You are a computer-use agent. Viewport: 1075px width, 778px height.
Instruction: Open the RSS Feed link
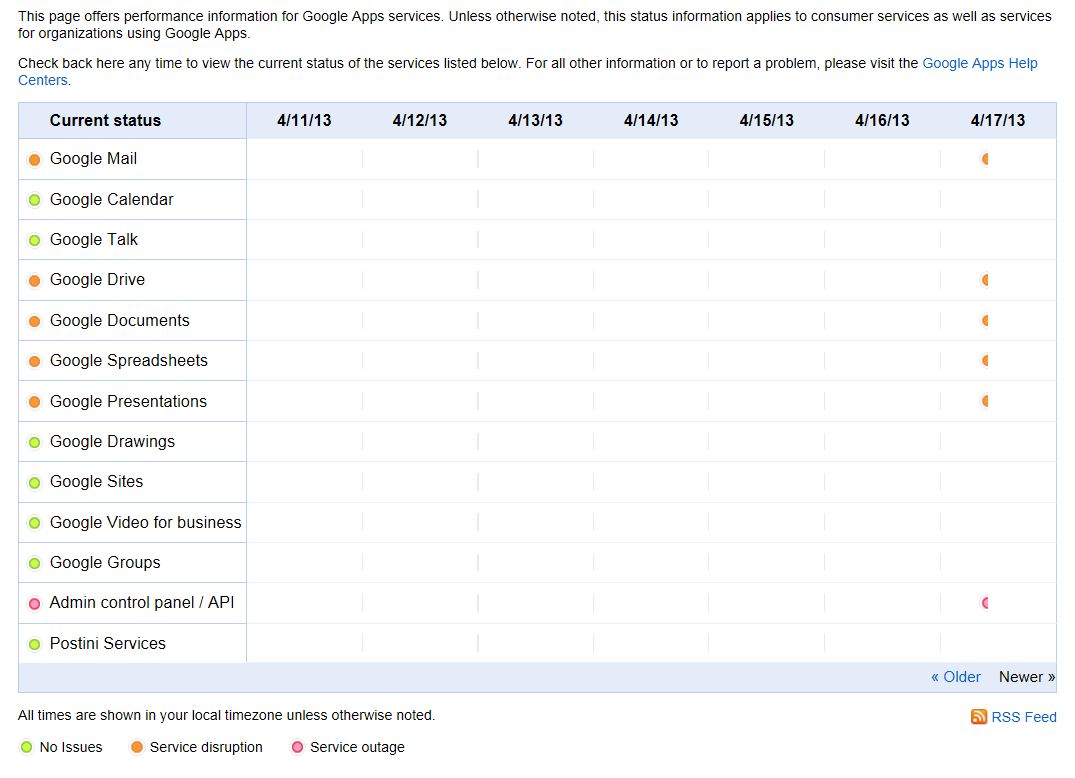[x=1024, y=717]
